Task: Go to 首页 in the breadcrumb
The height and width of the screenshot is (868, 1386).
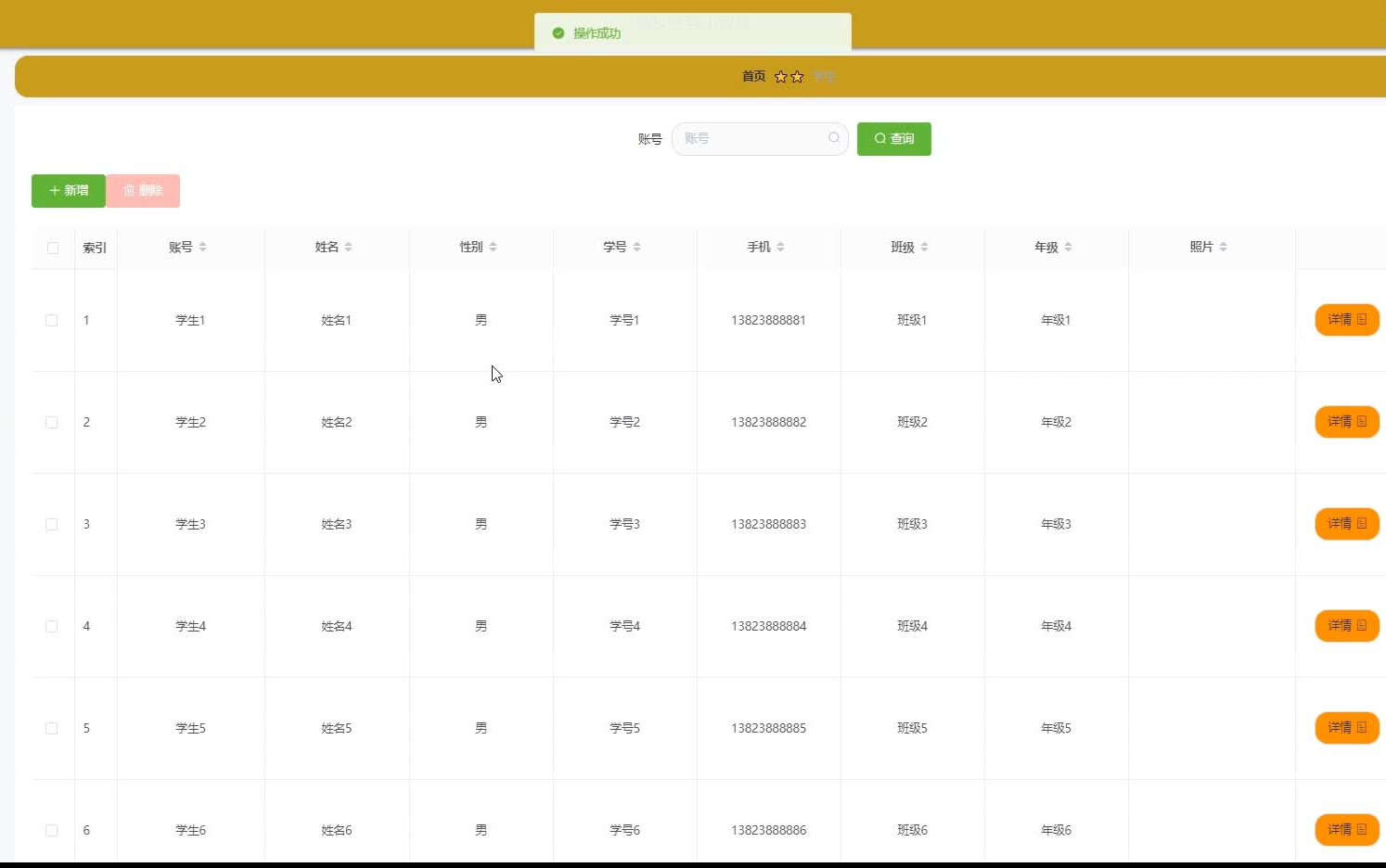Action: (x=753, y=76)
